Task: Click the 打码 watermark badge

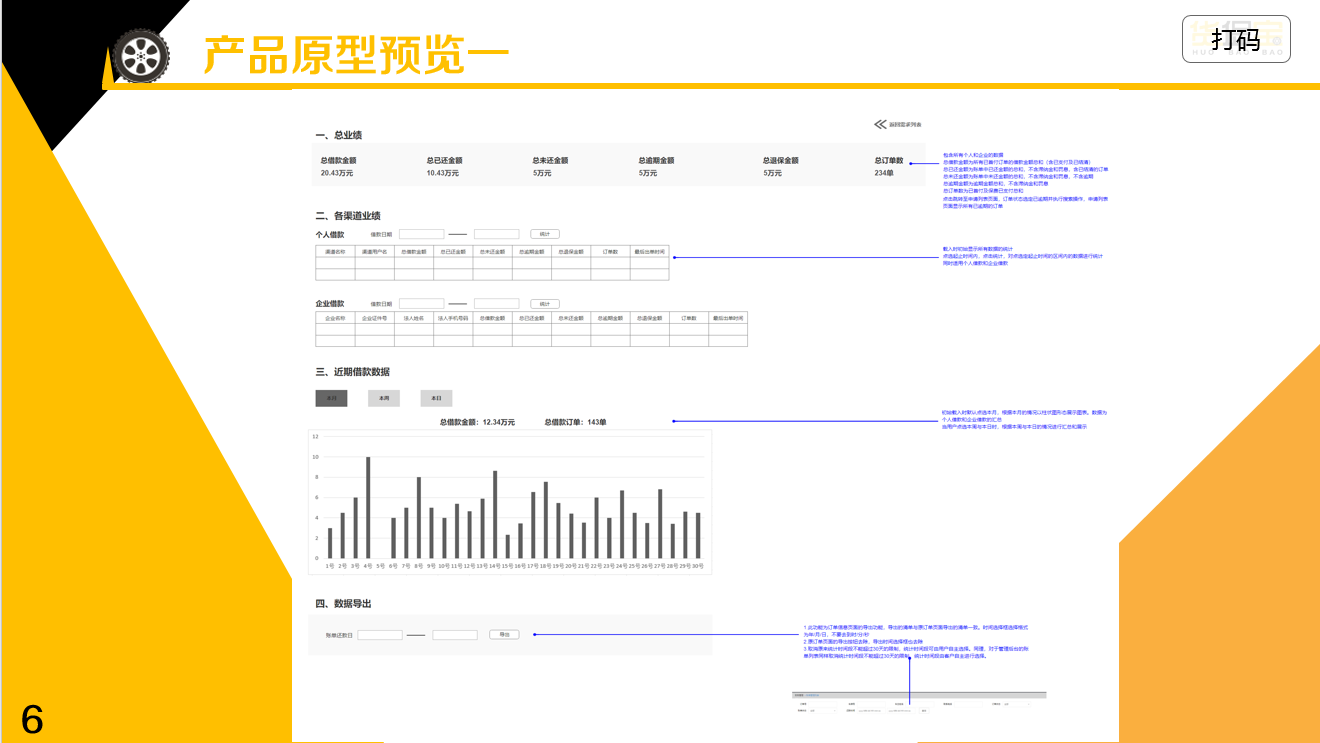Action: click(x=1236, y=40)
